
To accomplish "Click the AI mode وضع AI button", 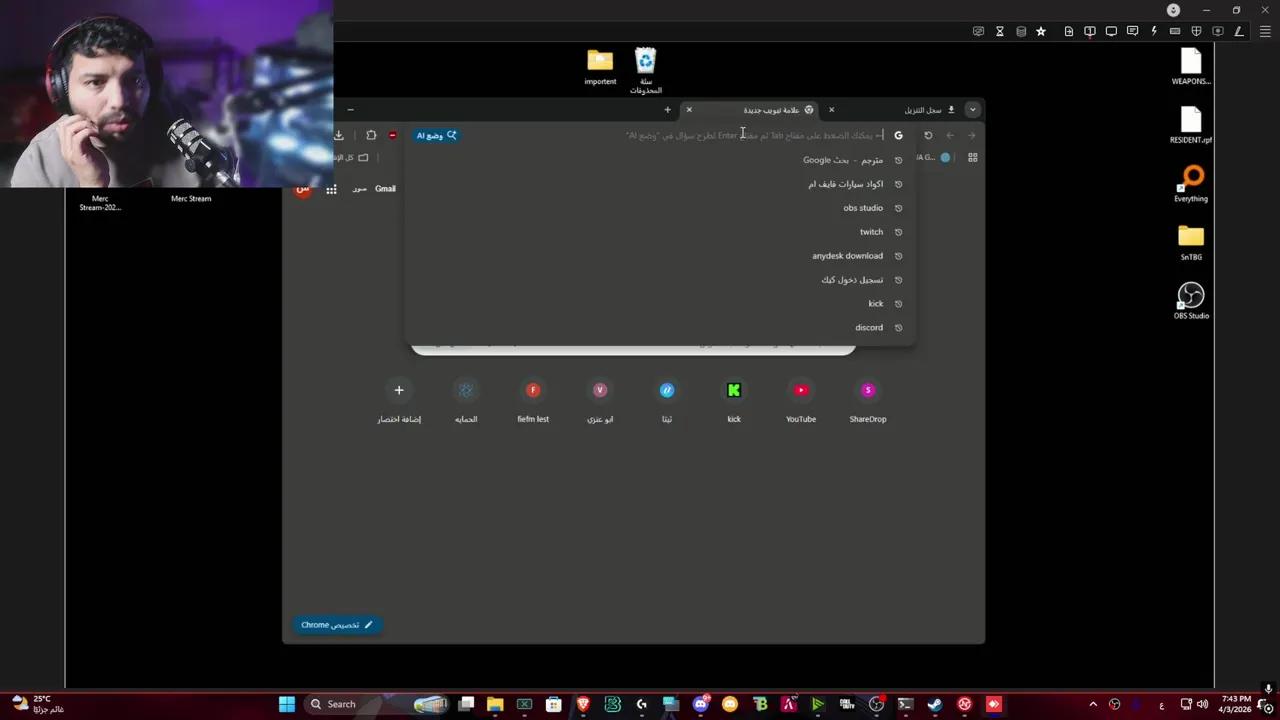I will 437,135.
